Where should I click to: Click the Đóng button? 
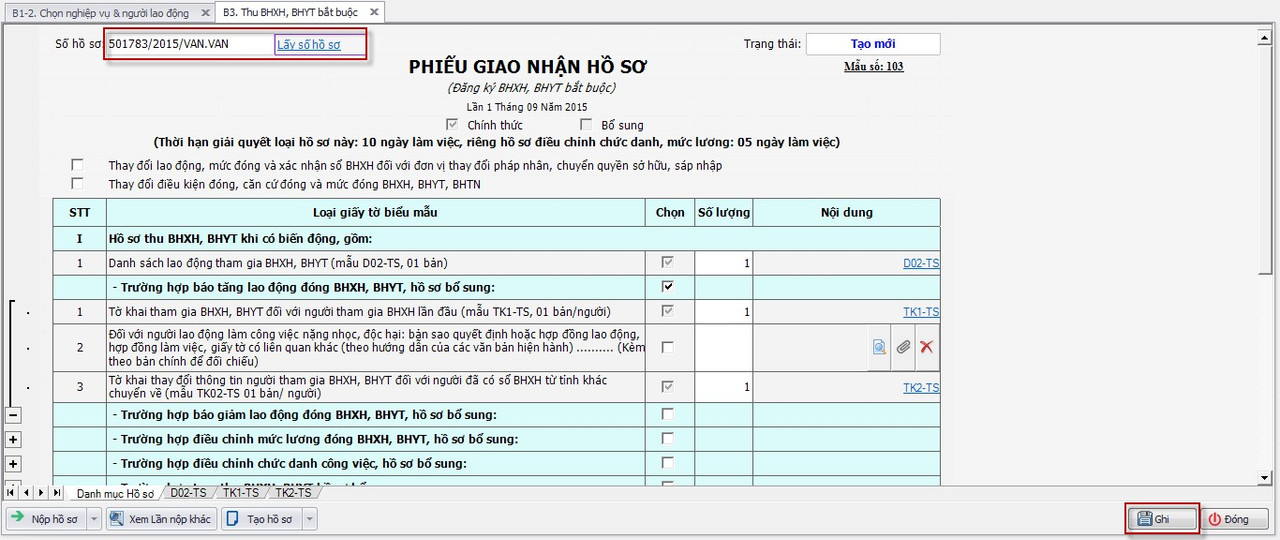pos(1235,519)
